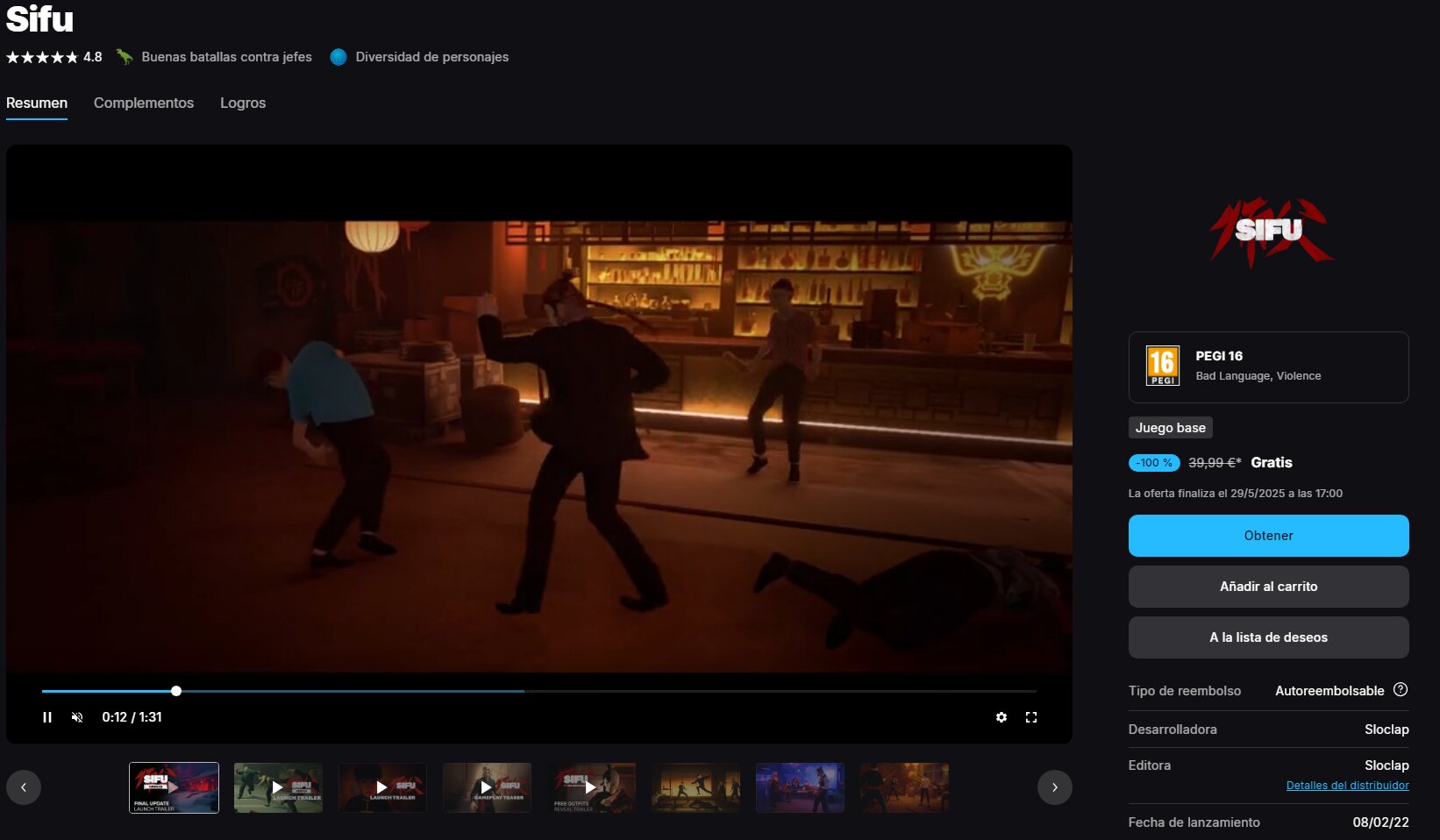Screen dimensions: 1440x840
Task: Seek using the video progress bar
Action: [x=538, y=691]
